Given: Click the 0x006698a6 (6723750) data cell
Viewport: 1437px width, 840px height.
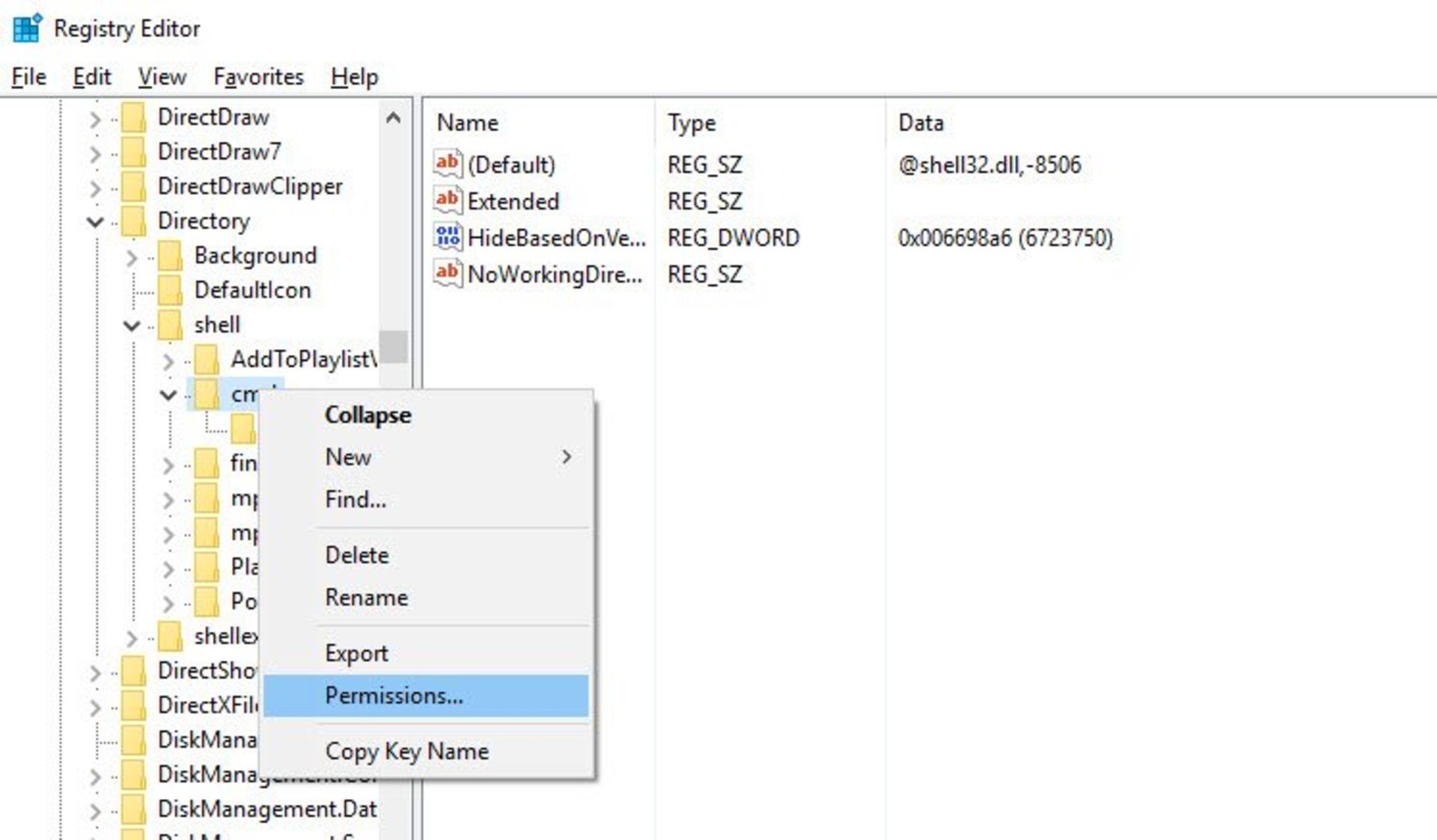Looking at the screenshot, I should click(1005, 238).
